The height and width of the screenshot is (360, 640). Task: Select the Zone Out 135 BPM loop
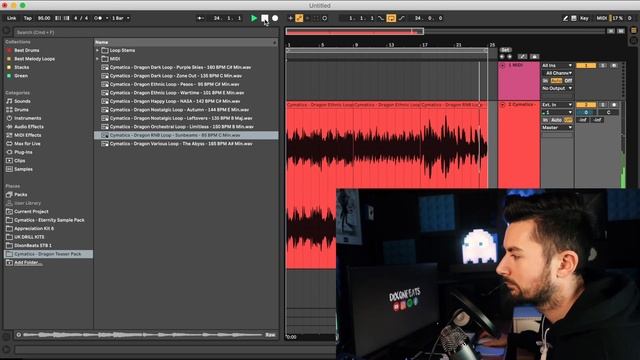point(176,76)
